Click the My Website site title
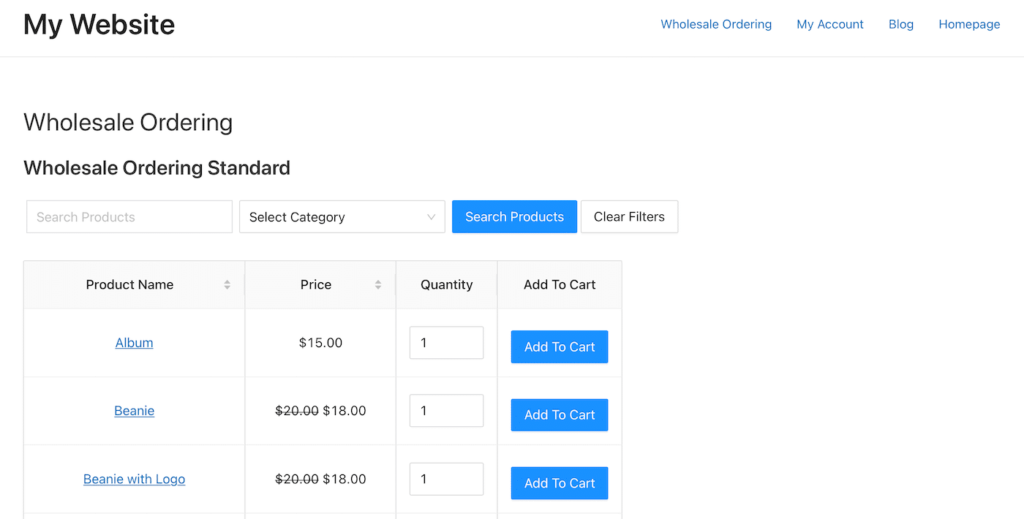Image resolution: width=1024 pixels, height=519 pixels. point(99,24)
